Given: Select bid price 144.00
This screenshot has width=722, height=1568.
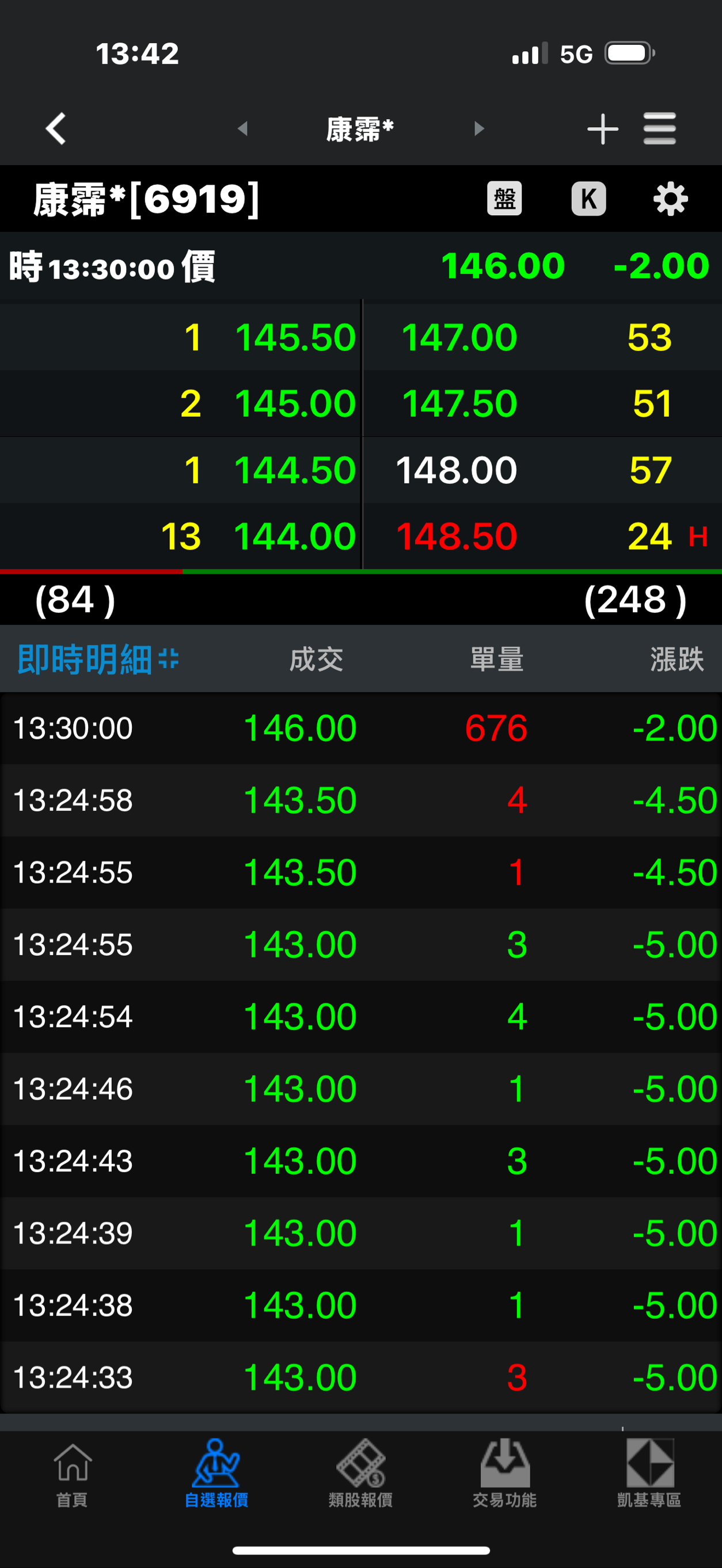Looking at the screenshot, I should 295,536.
